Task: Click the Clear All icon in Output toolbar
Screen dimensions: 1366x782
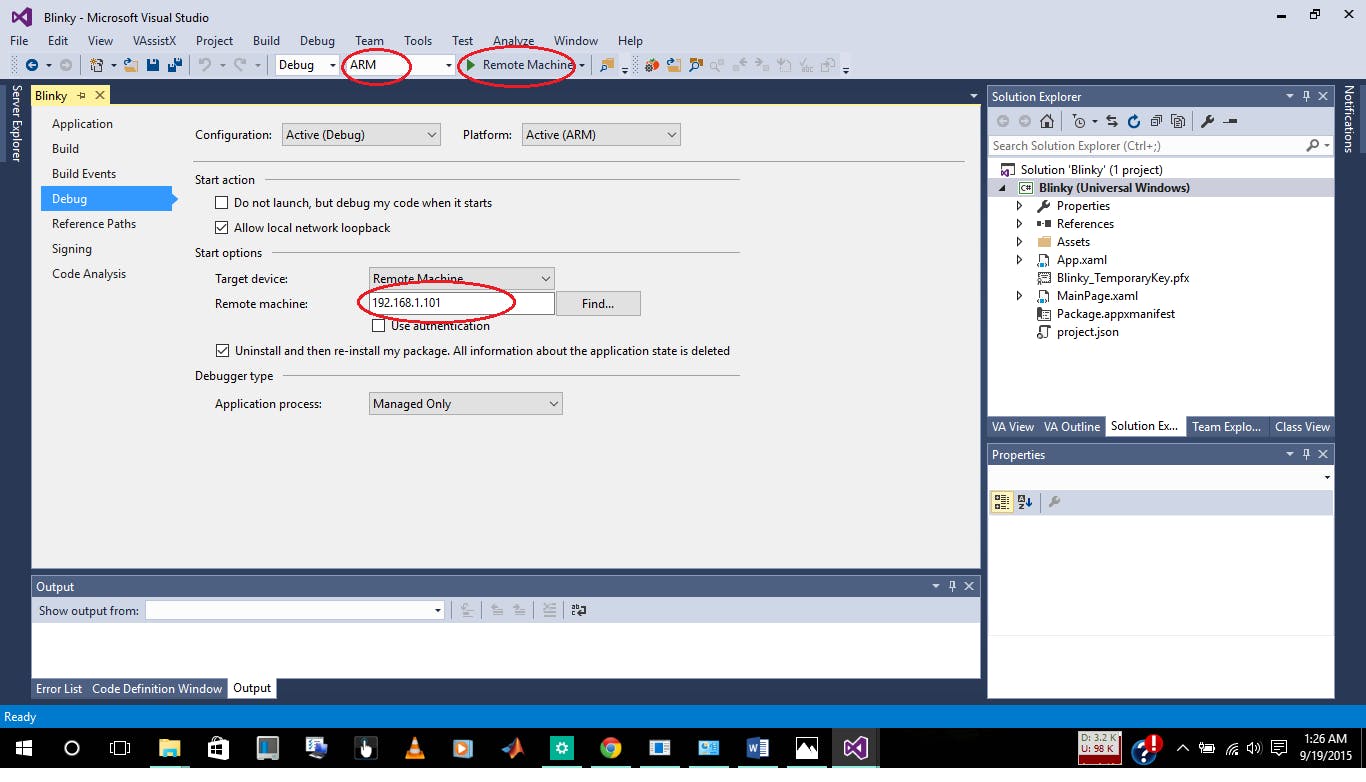Action: 549,610
